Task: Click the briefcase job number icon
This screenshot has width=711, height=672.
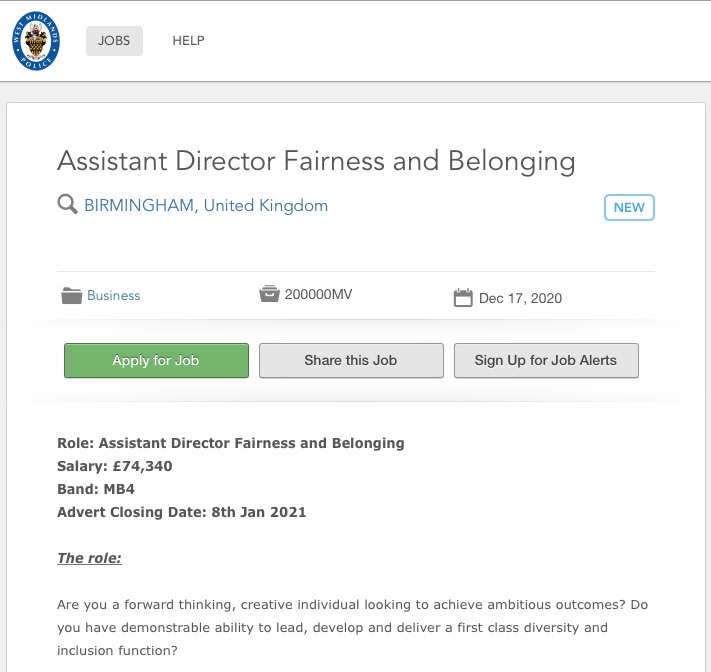Action: (x=269, y=294)
